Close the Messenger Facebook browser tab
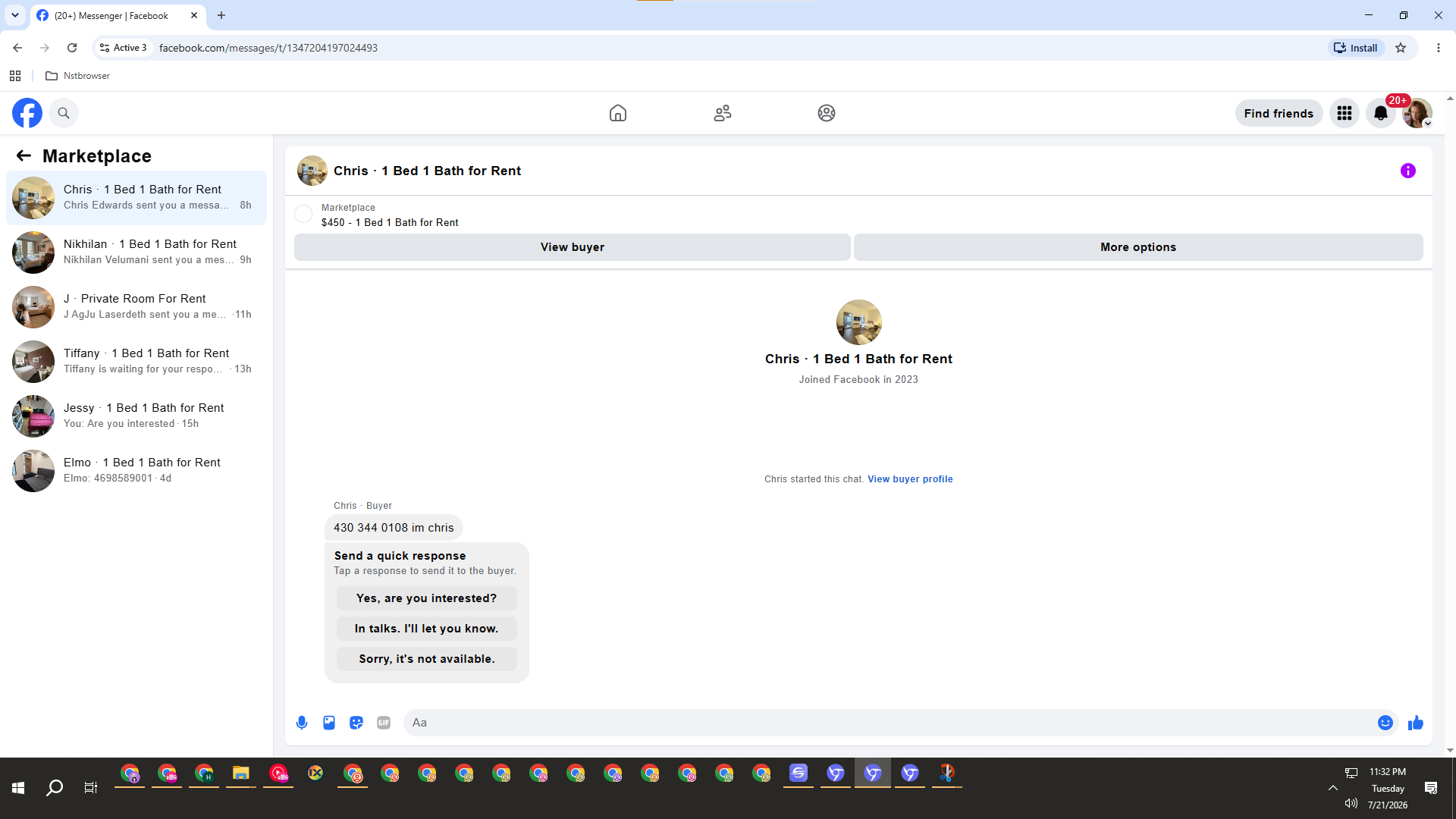 click(194, 15)
